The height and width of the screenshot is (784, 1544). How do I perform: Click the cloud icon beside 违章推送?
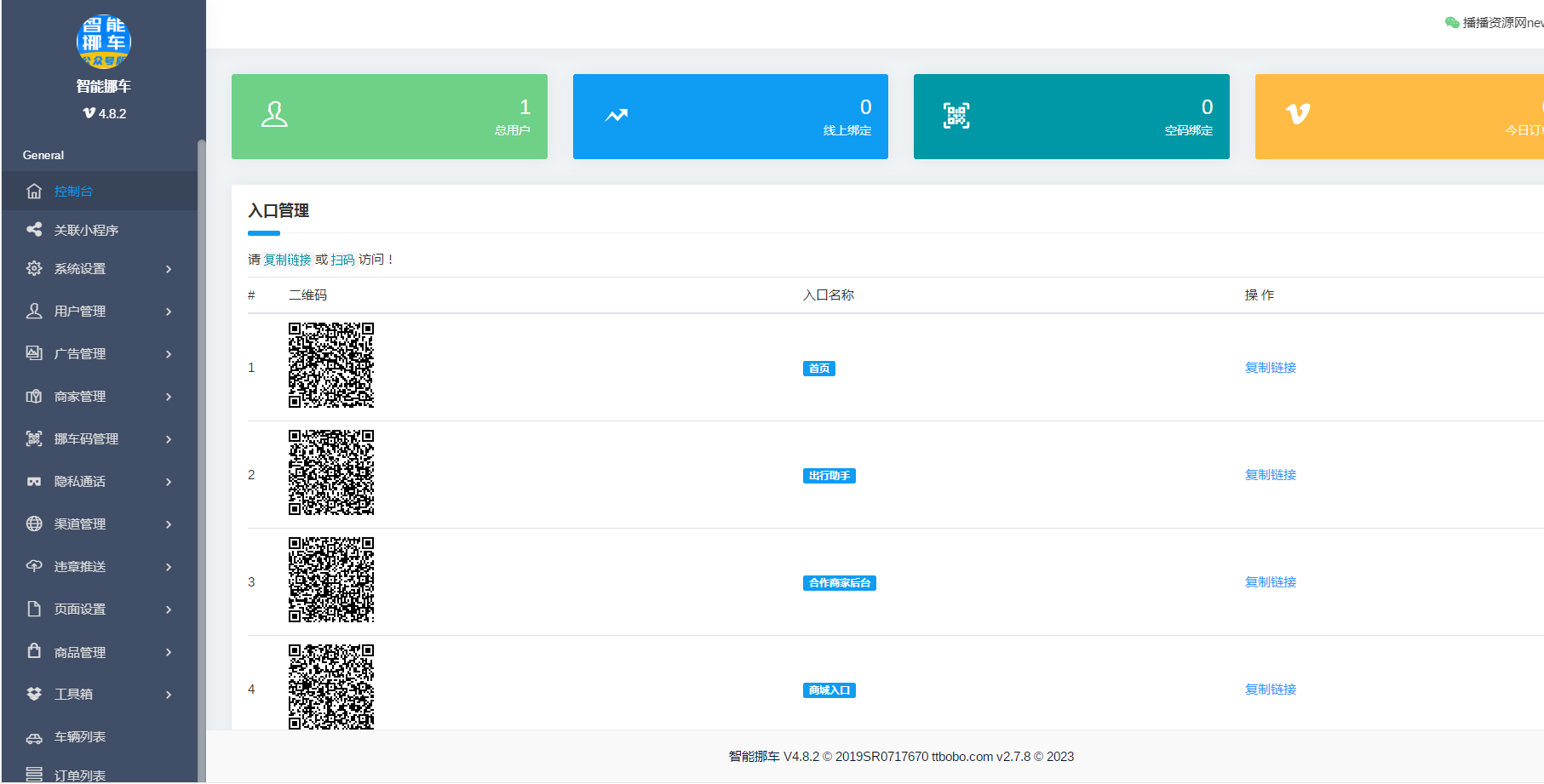click(34, 566)
